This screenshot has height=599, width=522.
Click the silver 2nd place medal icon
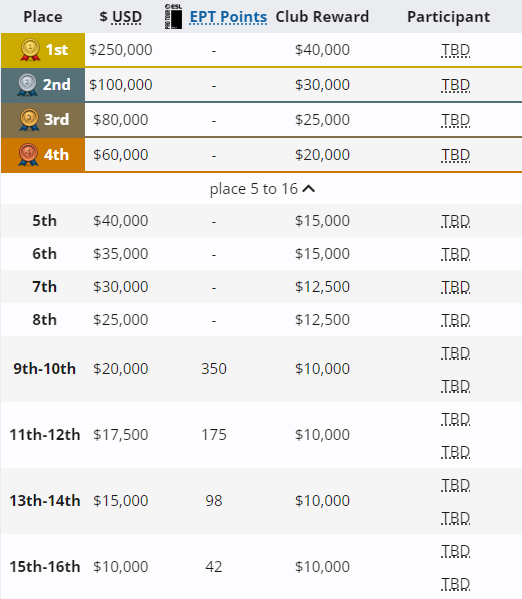(27, 85)
